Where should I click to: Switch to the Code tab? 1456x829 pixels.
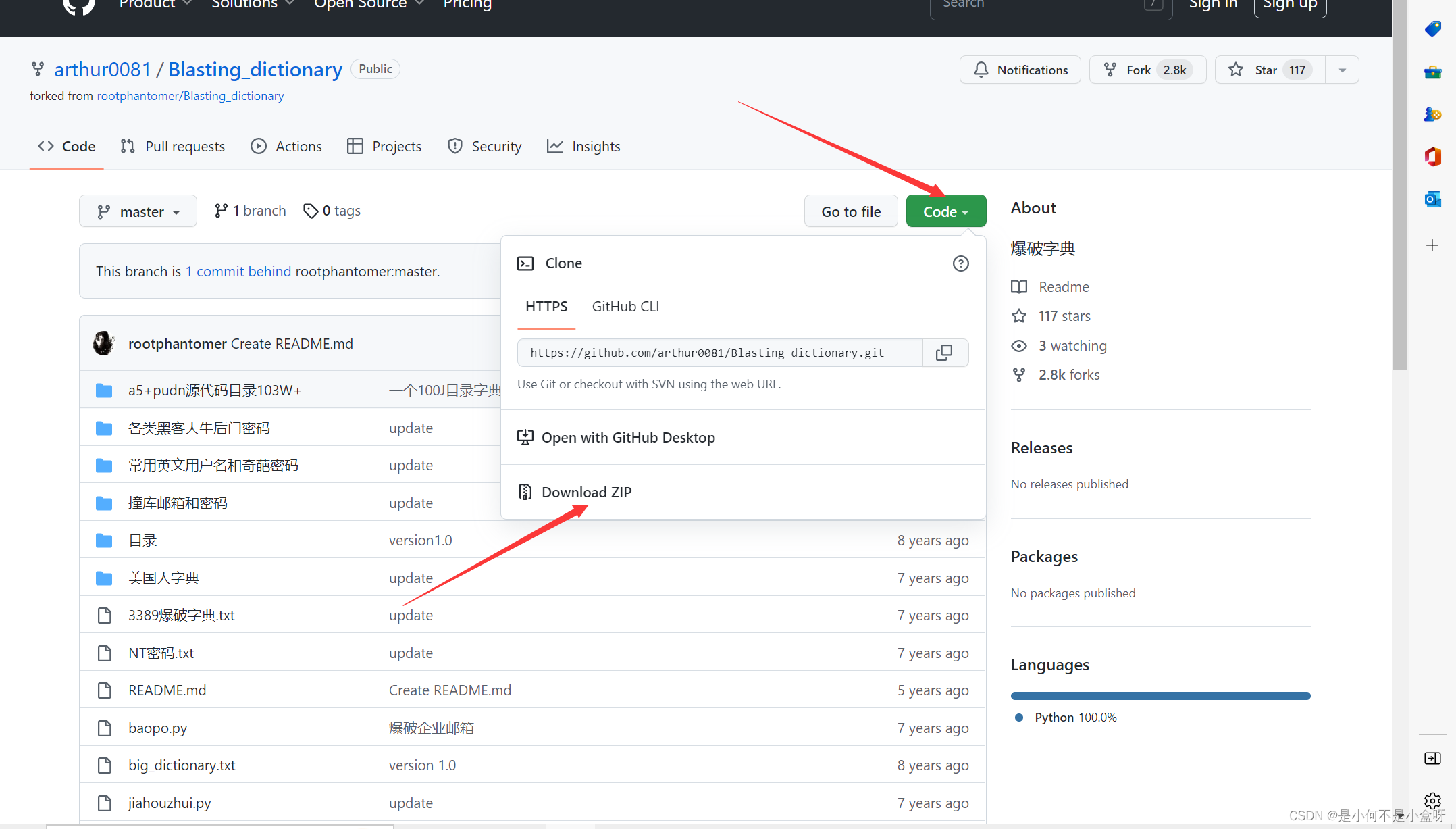[x=66, y=146]
